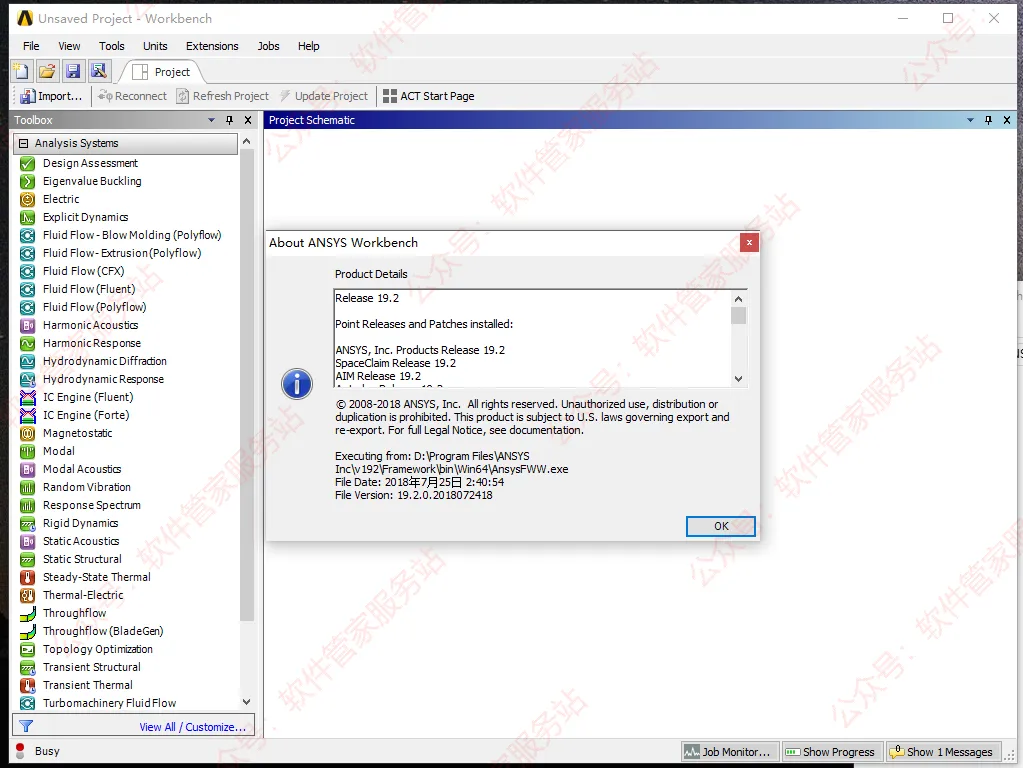
Task: Toggle the Toolbox panel pin
Action: coord(230,120)
